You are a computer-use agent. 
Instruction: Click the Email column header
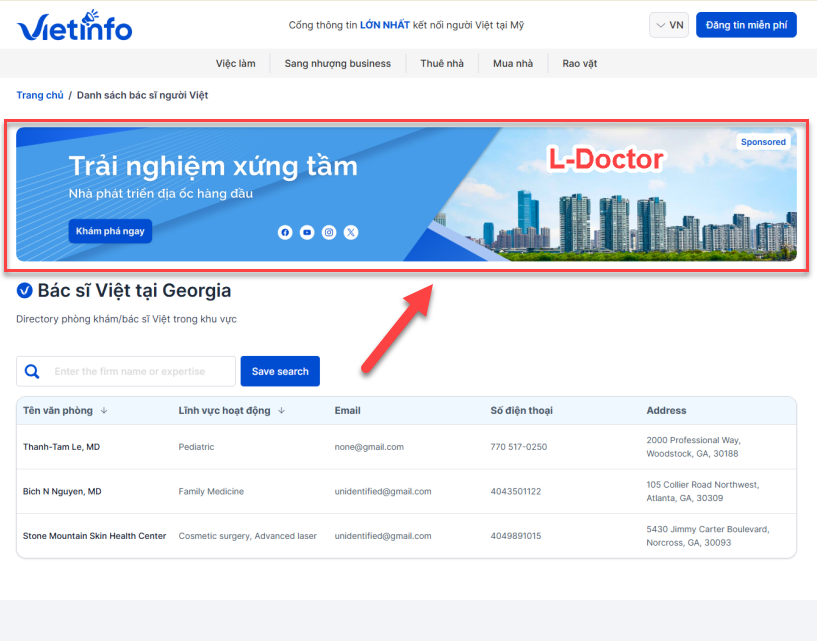coord(347,411)
